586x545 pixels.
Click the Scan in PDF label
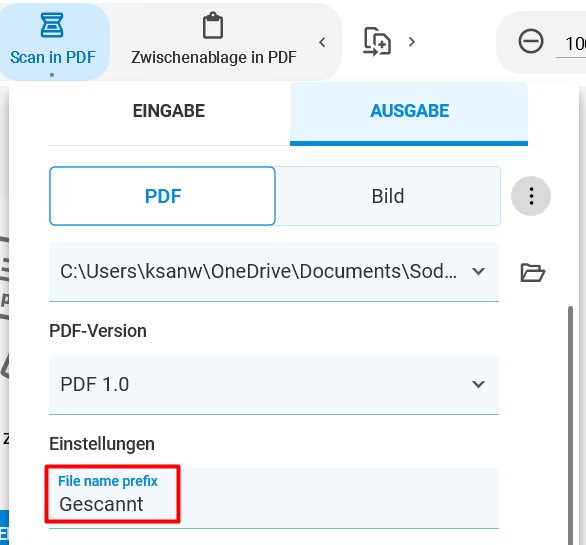coord(53,57)
